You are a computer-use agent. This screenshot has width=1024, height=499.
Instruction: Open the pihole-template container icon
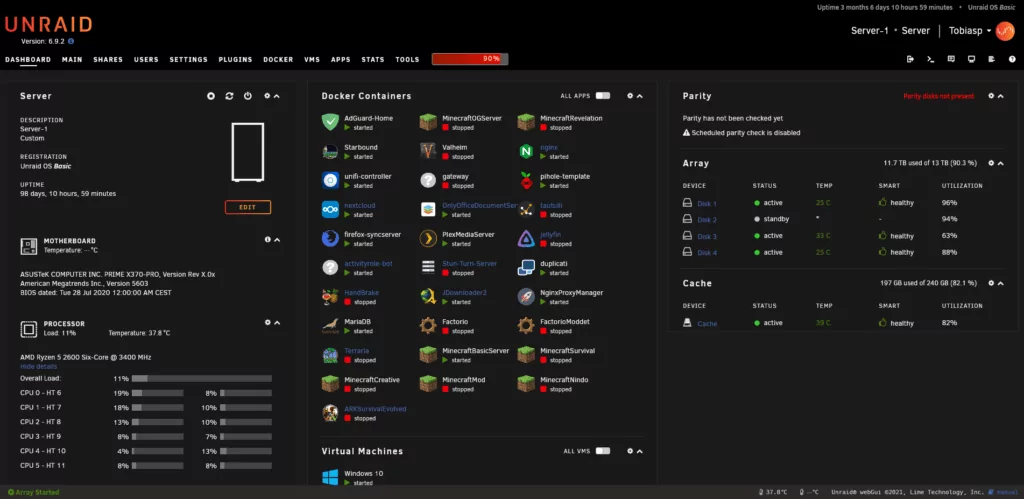[526, 180]
